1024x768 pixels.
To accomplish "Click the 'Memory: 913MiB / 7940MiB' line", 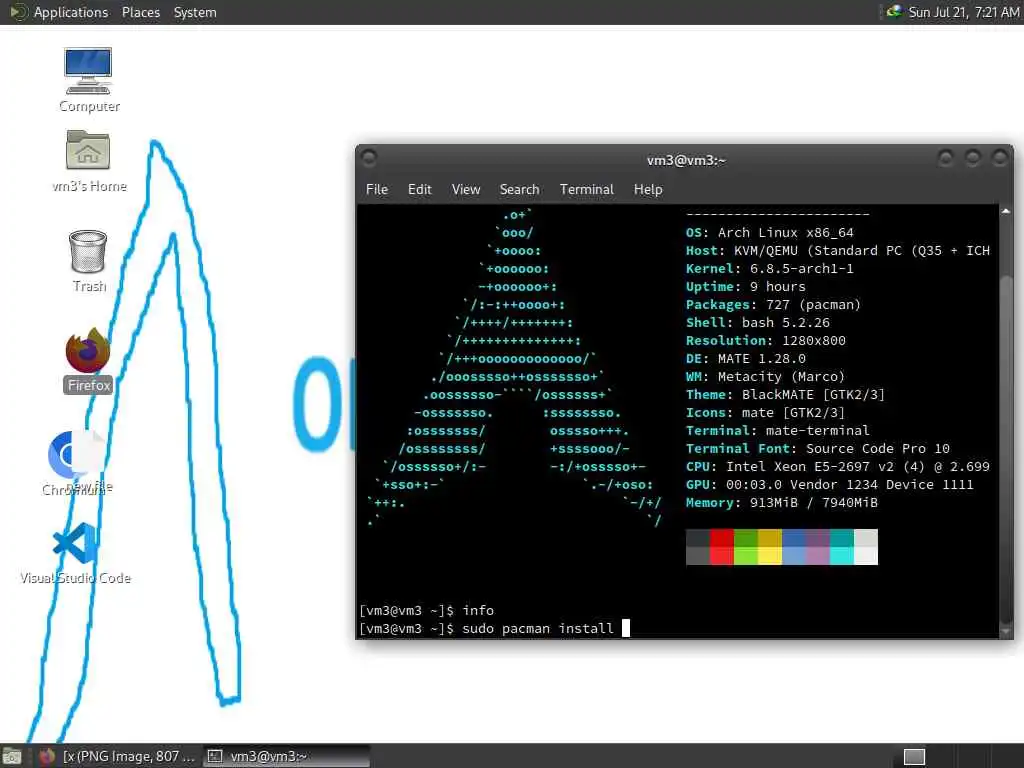I will point(782,503).
